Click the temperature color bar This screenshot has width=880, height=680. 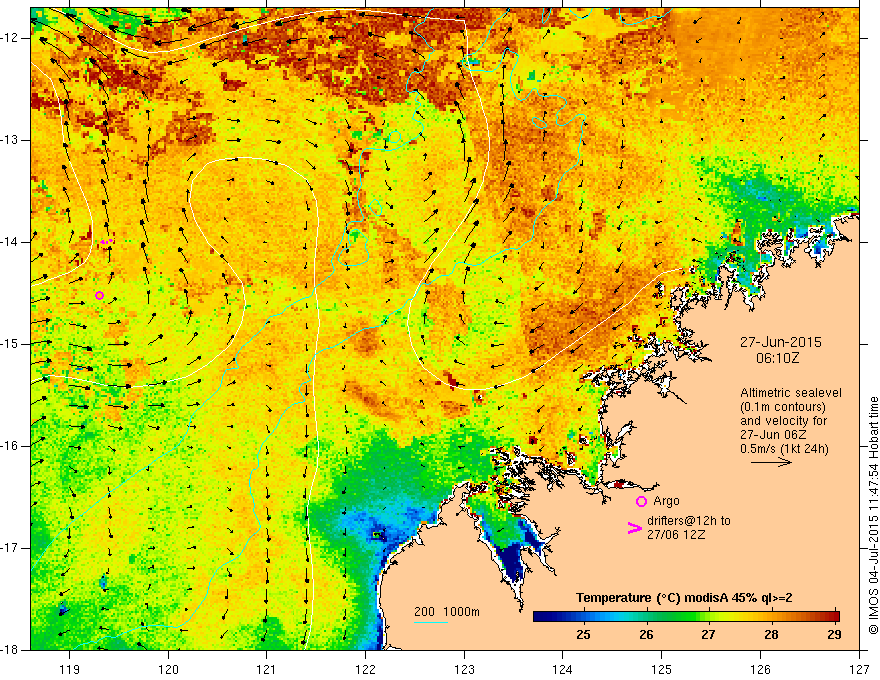point(686,616)
